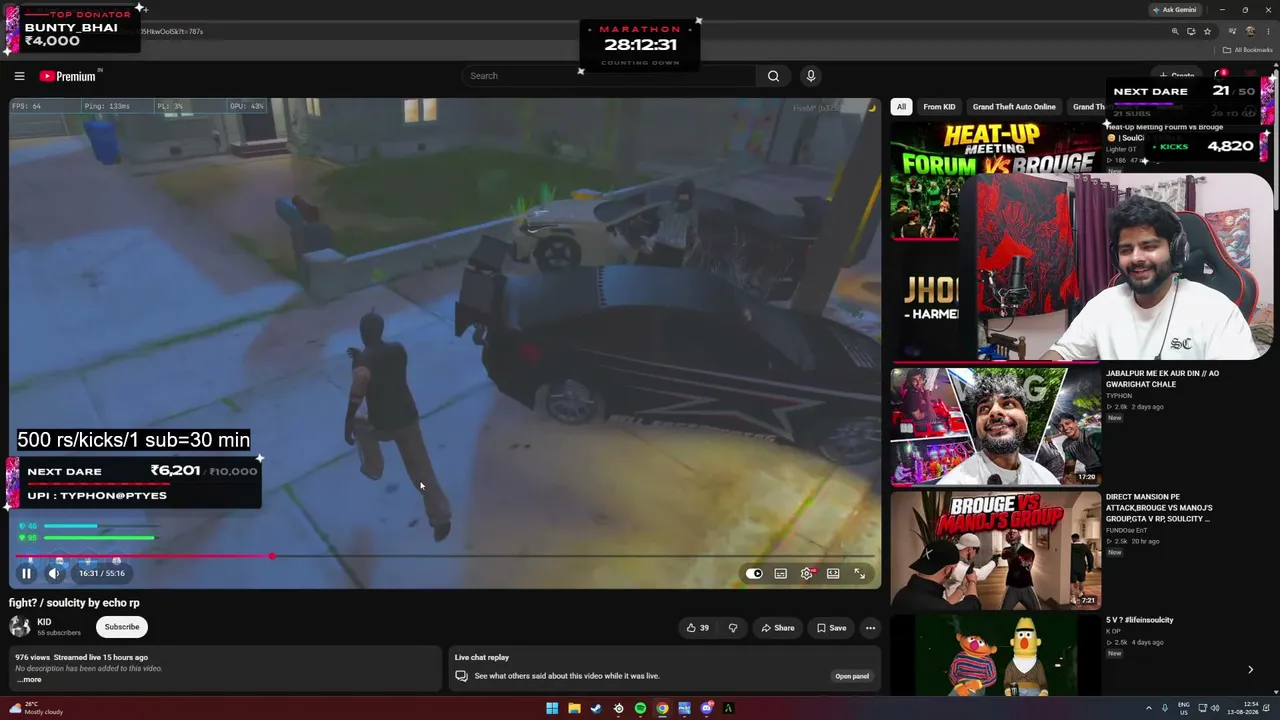This screenshot has height=720, width=1280.
Task: Open the Chrome profile avatar
Action: [x=1250, y=31]
